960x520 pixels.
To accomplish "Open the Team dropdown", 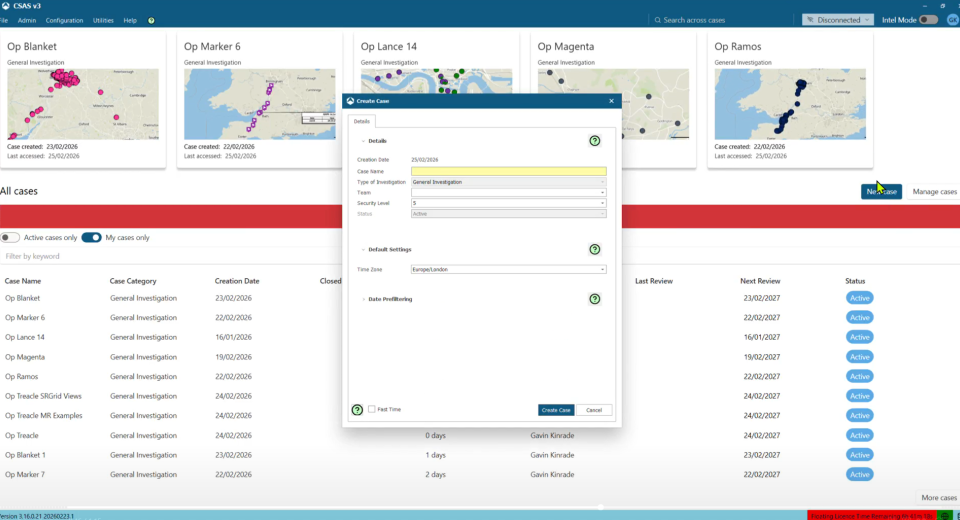I will 508,193.
